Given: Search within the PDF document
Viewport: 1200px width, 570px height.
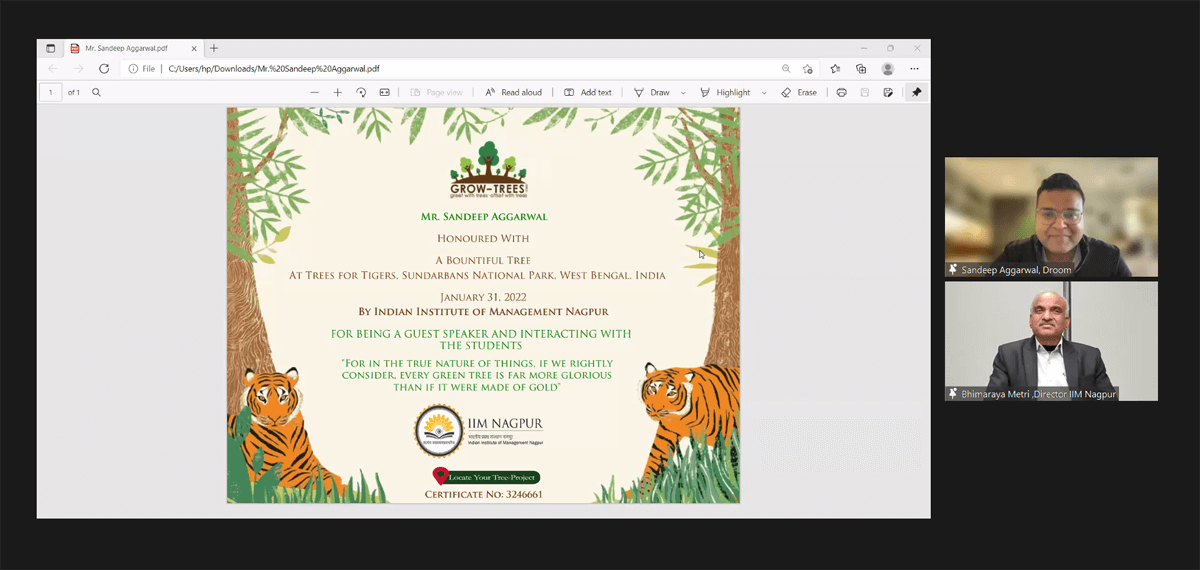Looking at the screenshot, I should [x=97, y=92].
